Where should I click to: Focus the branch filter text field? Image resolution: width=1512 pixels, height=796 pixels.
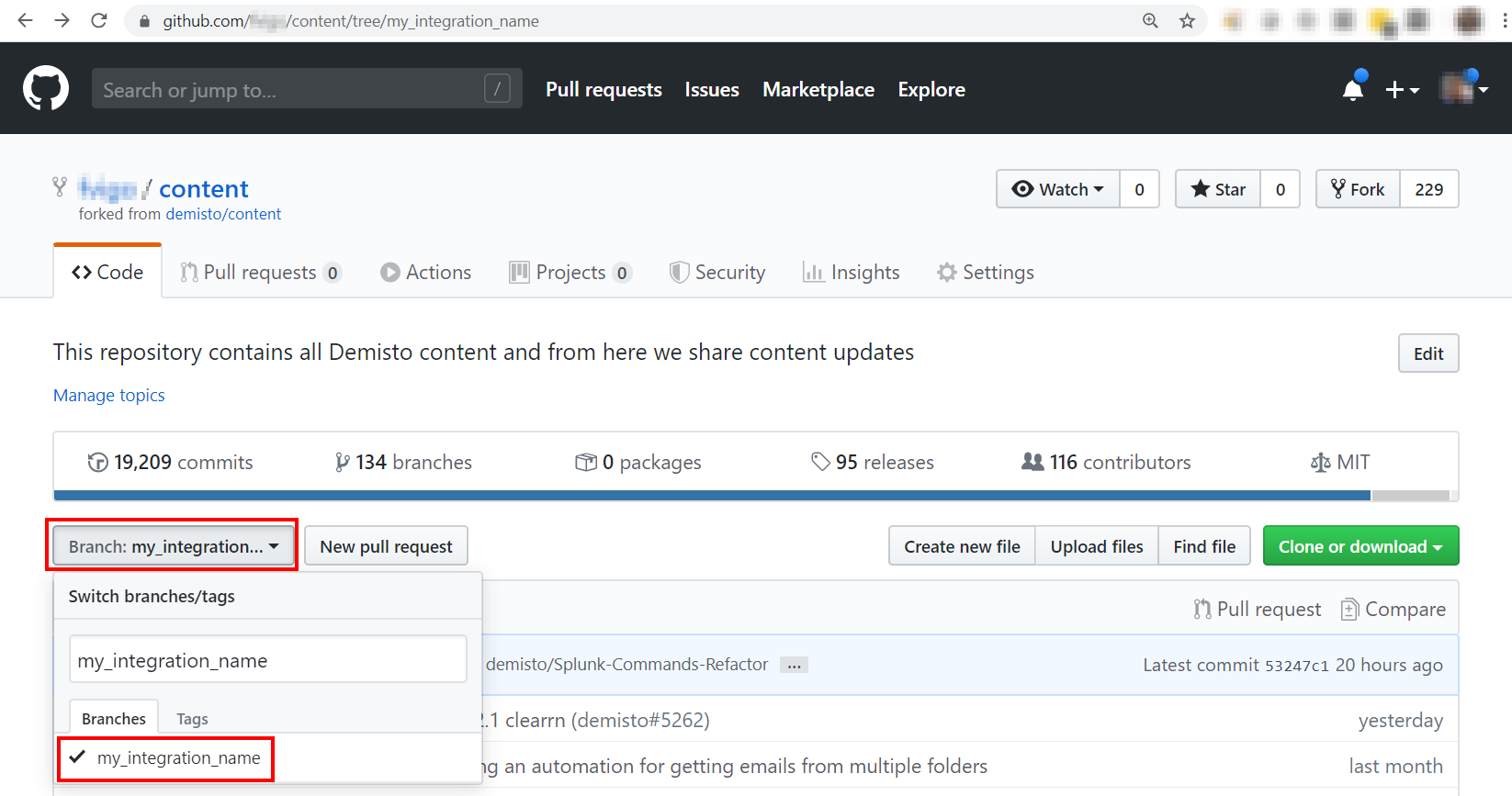pyautogui.click(x=267, y=660)
